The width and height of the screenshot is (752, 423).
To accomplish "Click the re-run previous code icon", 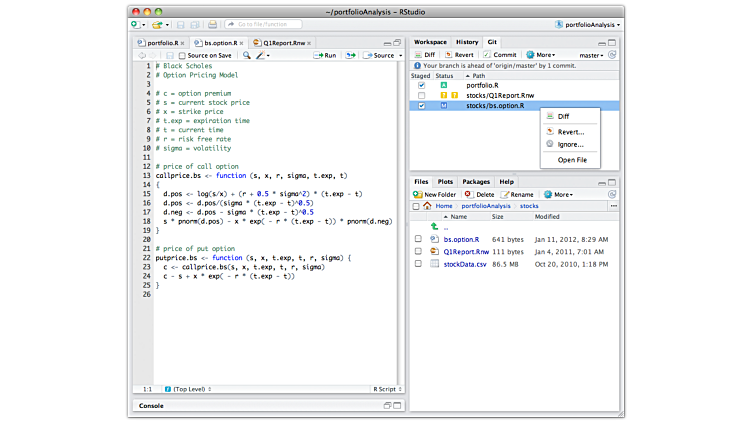I will 350,56.
